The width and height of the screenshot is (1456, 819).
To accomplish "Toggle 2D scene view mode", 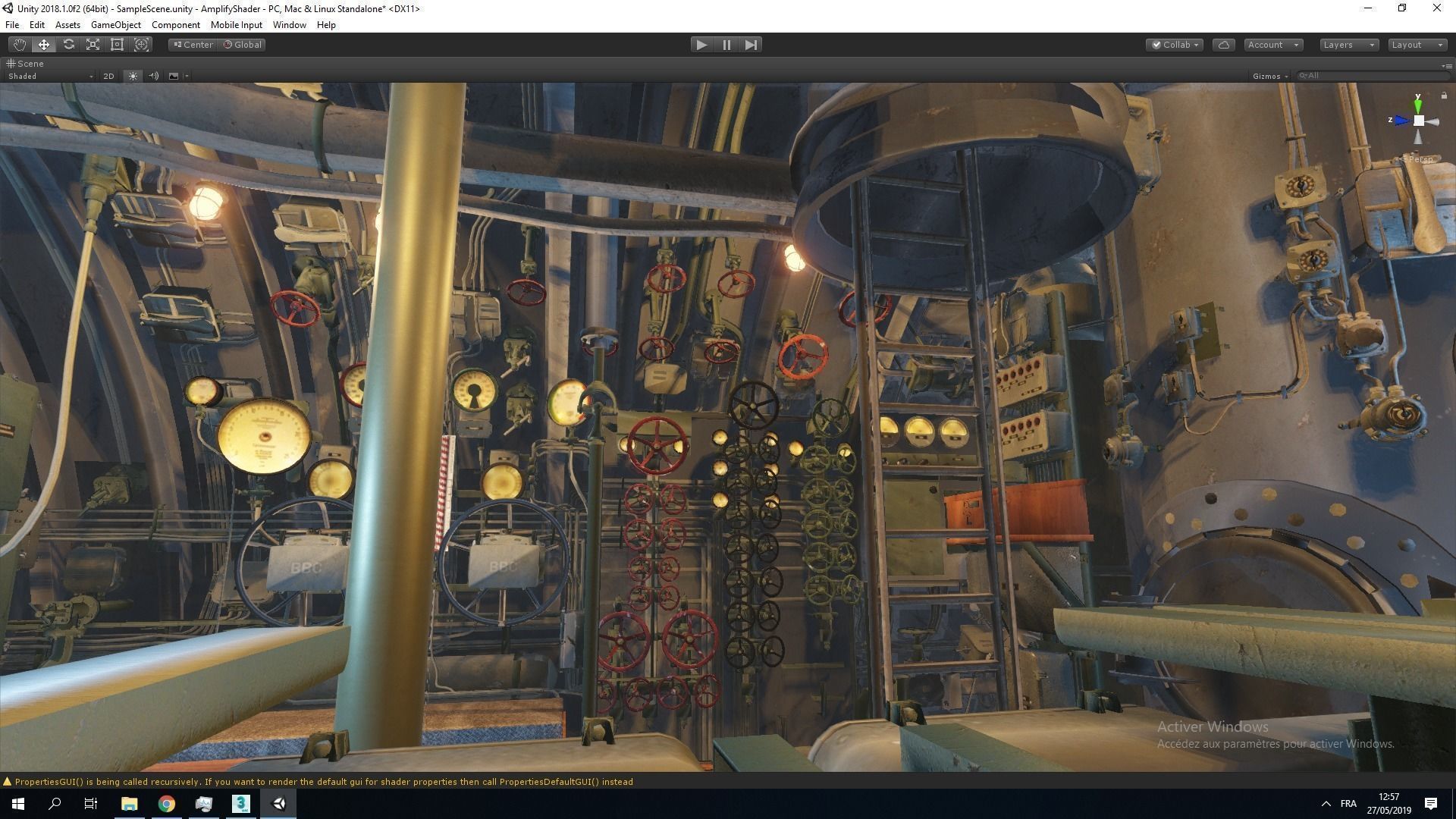I will tap(108, 76).
